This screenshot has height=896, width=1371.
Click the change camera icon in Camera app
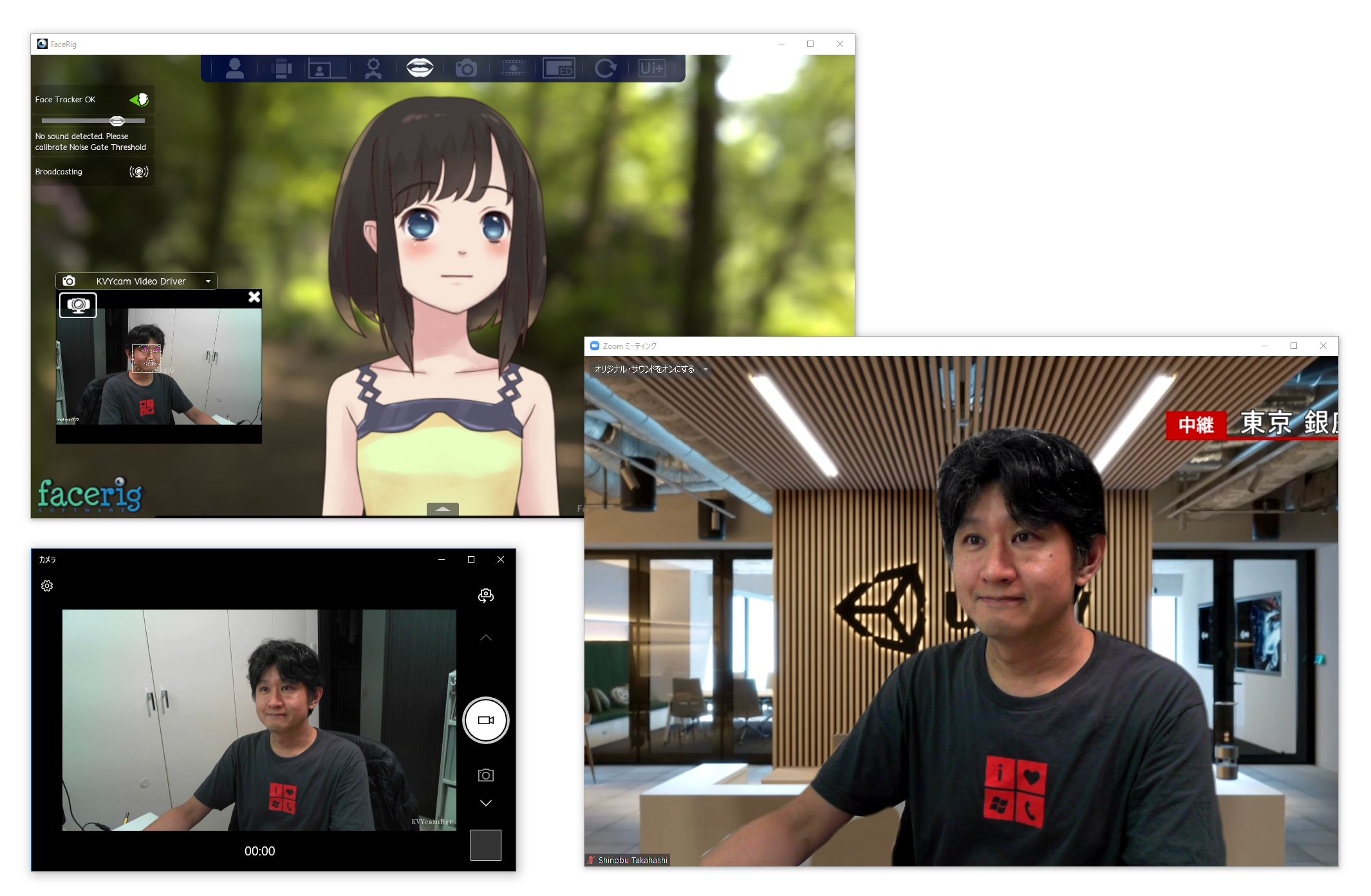[486, 595]
